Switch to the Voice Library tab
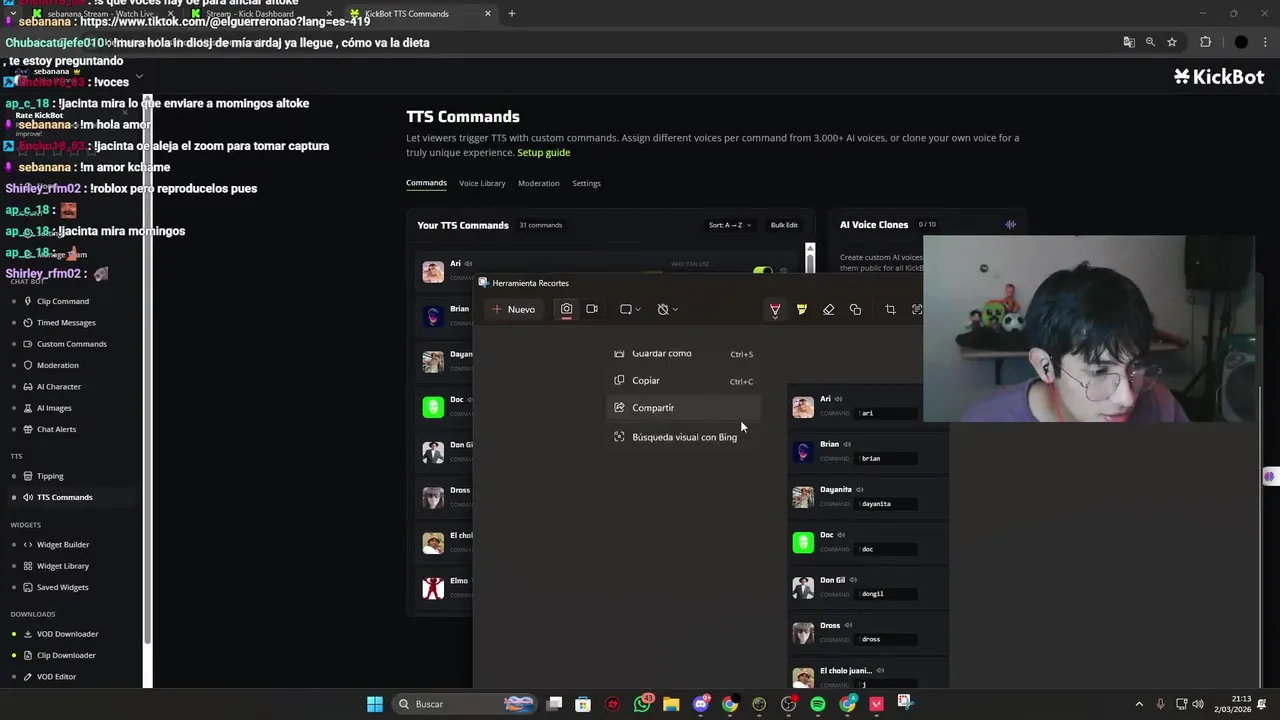 coord(482,183)
